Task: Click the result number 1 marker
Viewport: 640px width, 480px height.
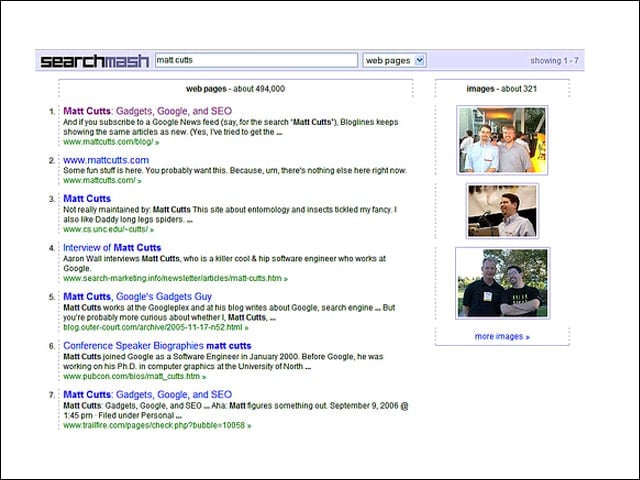Action: [52, 111]
